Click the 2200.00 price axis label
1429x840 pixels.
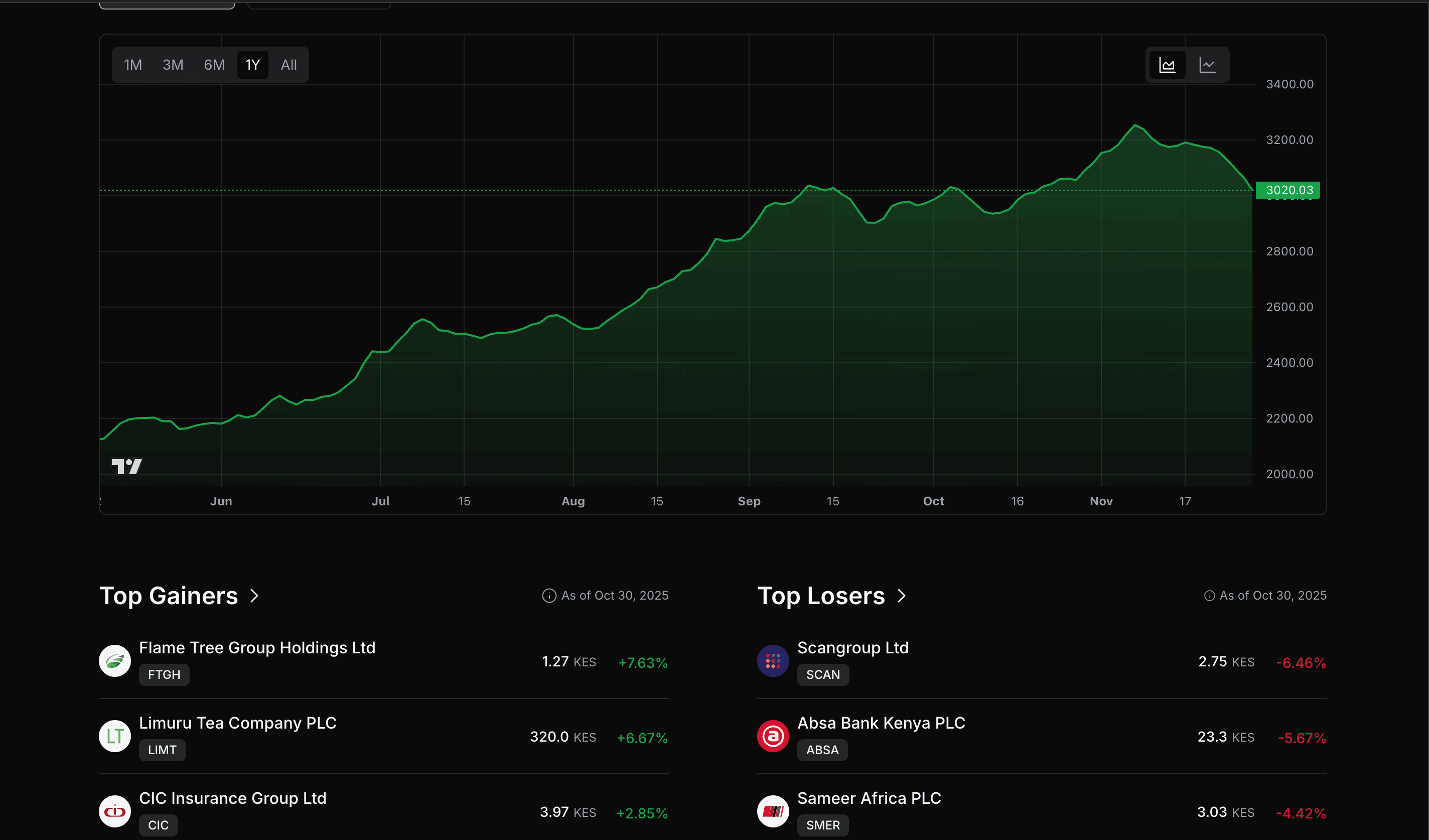[x=1290, y=418]
